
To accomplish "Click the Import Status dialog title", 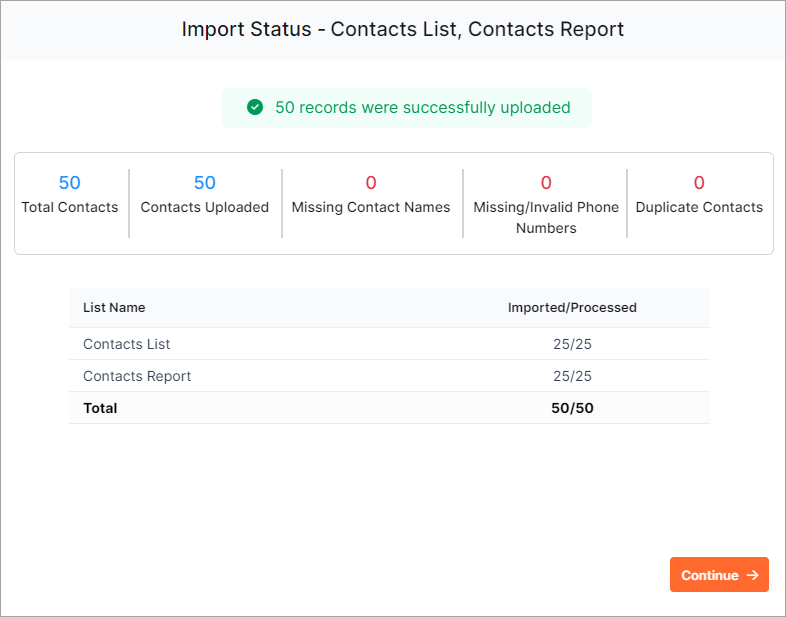I will click(x=403, y=29).
